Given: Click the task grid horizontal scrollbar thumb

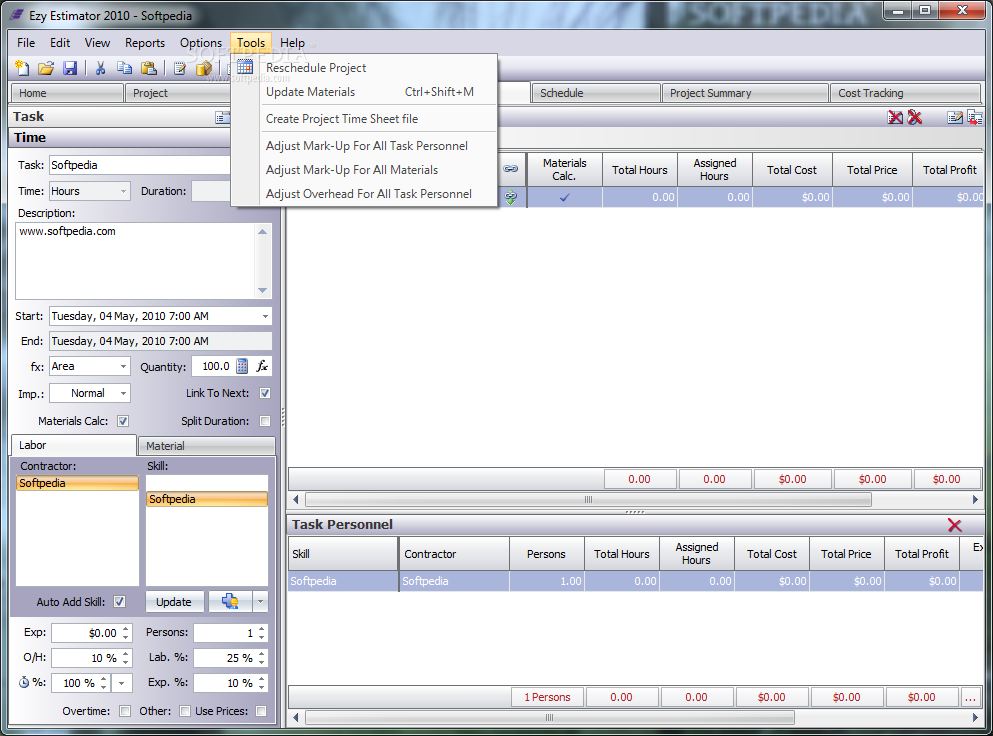Looking at the screenshot, I should coord(588,500).
